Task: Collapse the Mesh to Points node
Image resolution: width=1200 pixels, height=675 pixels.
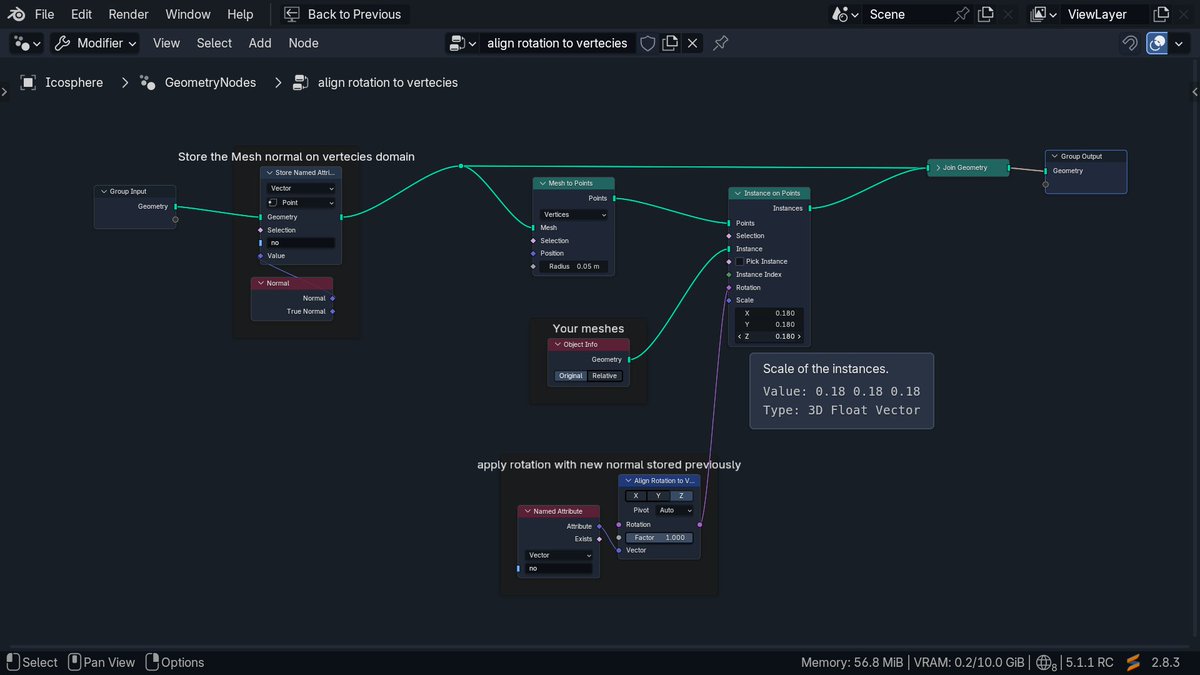Action: point(541,183)
